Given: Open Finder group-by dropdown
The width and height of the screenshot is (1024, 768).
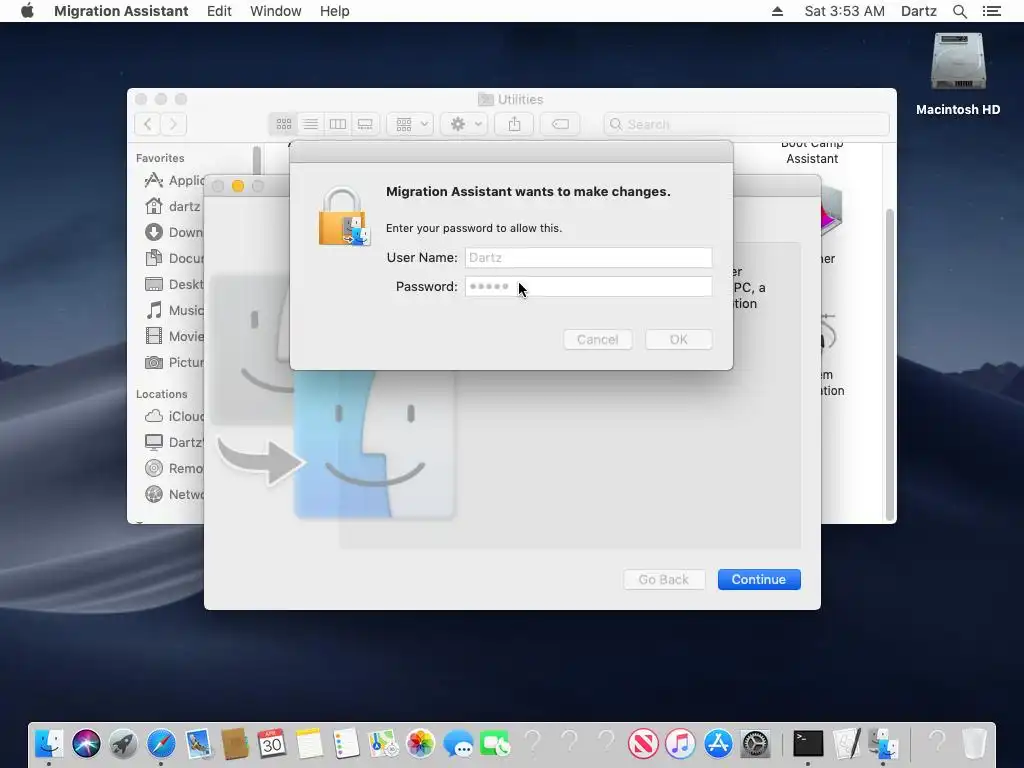Looking at the screenshot, I should 410,124.
